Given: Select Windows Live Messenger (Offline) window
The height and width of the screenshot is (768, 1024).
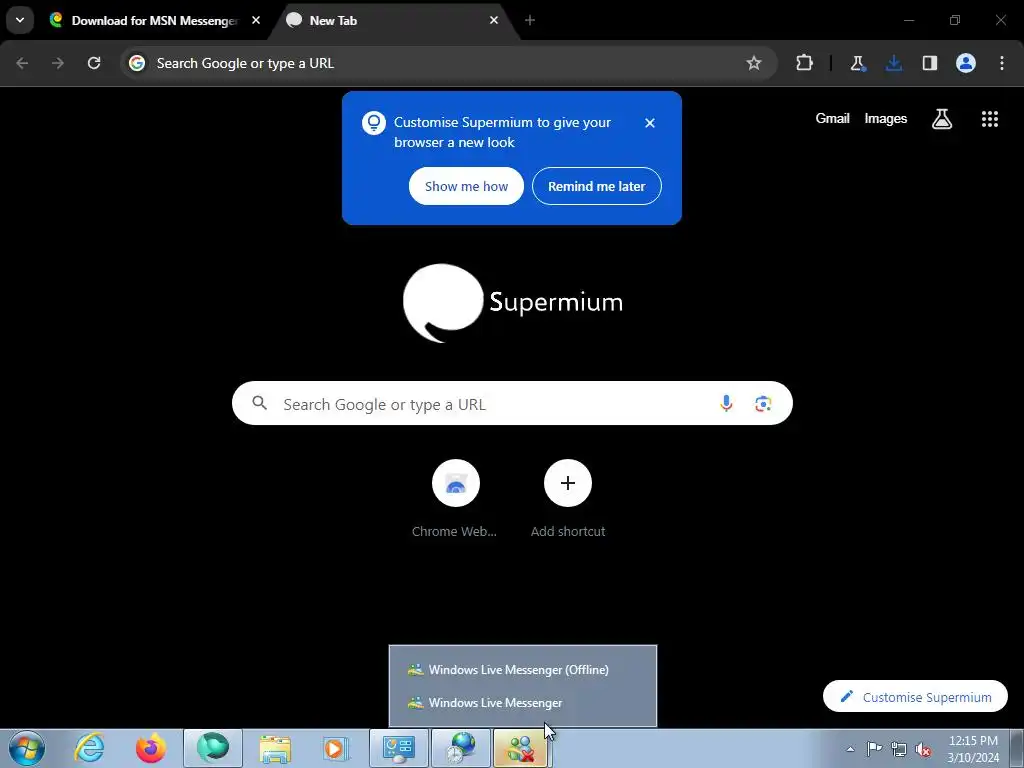Looking at the screenshot, I should point(522,669).
